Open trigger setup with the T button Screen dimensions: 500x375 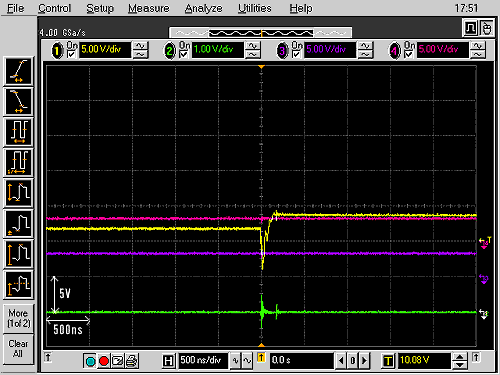tap(388, 361)
